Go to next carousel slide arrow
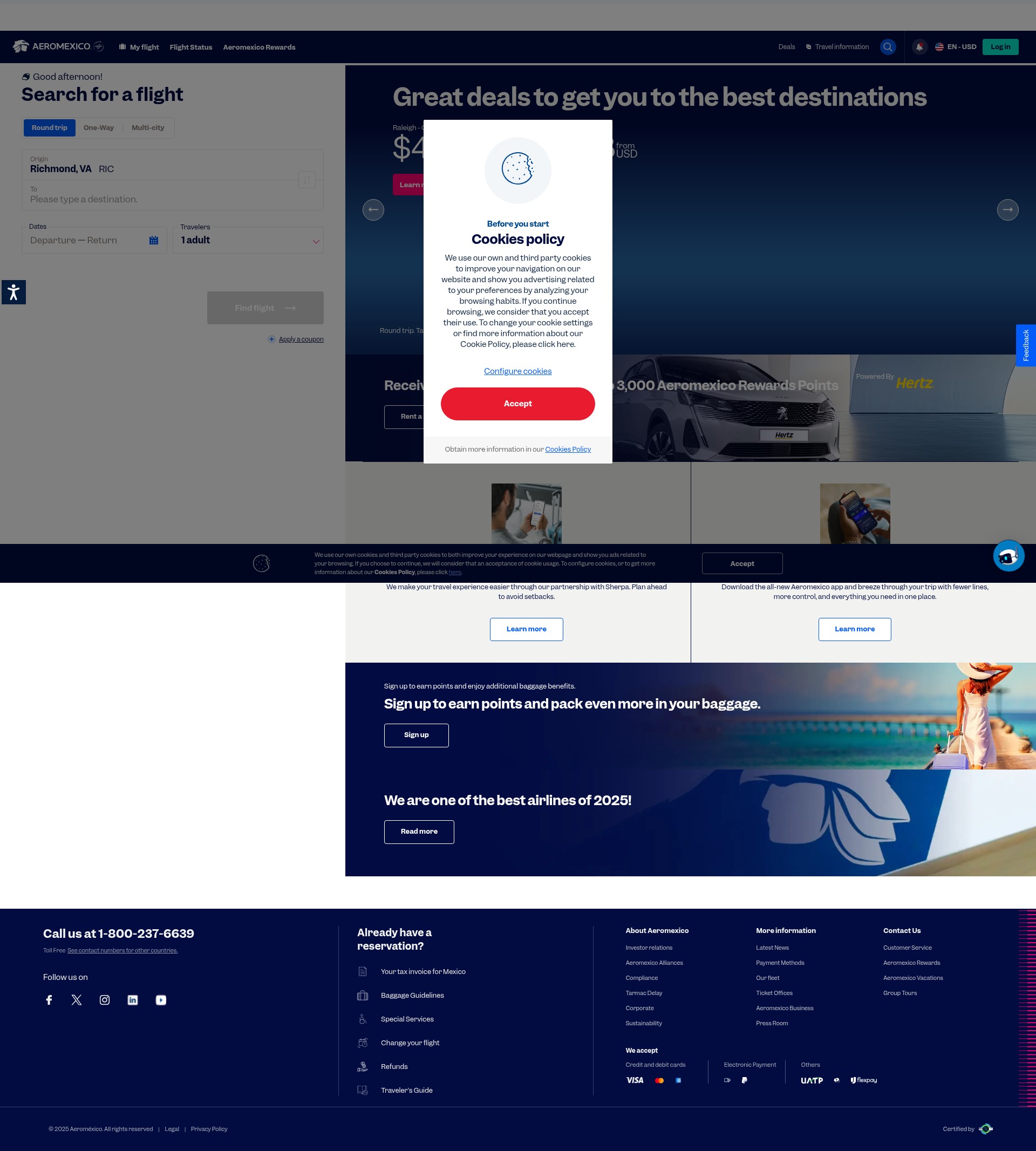The width and height of the screenshot is (1036, 1151). pyautogui.click(x=1007, y=209)
